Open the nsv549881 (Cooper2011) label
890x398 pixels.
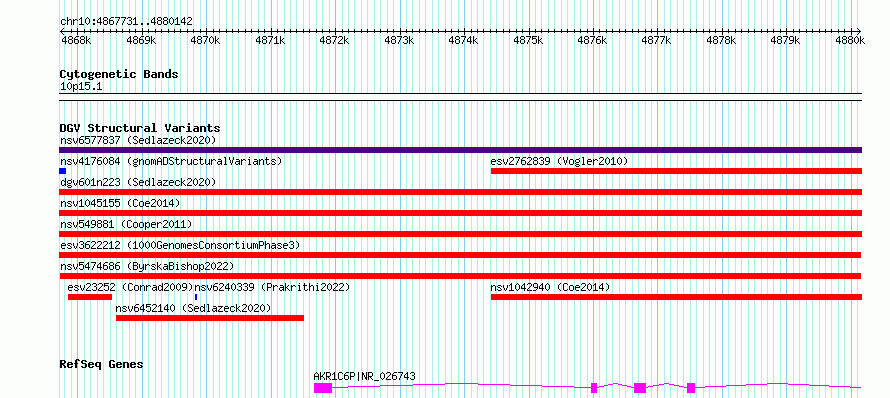(126, 224)
